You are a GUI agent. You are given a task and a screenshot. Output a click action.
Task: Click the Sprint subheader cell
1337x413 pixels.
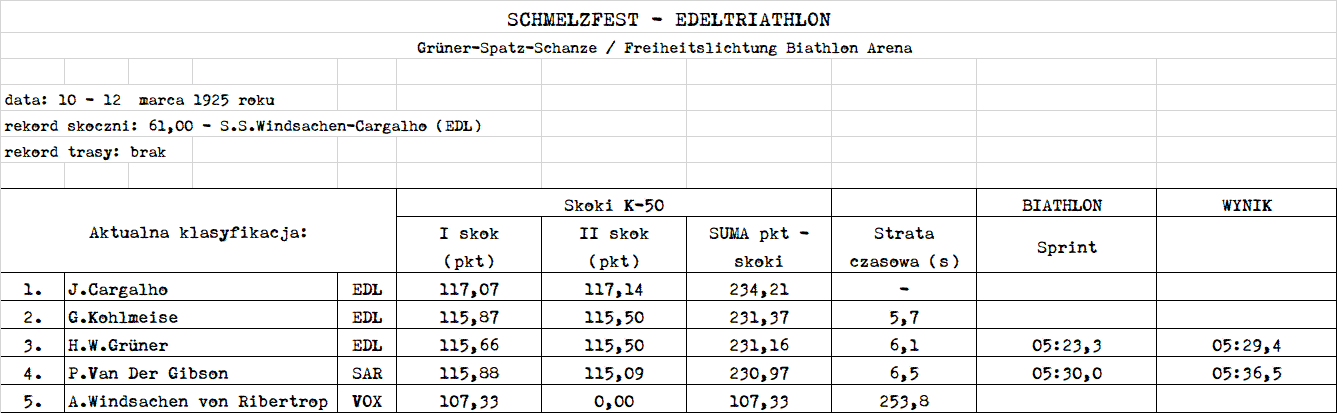(x=1066, y=247)
